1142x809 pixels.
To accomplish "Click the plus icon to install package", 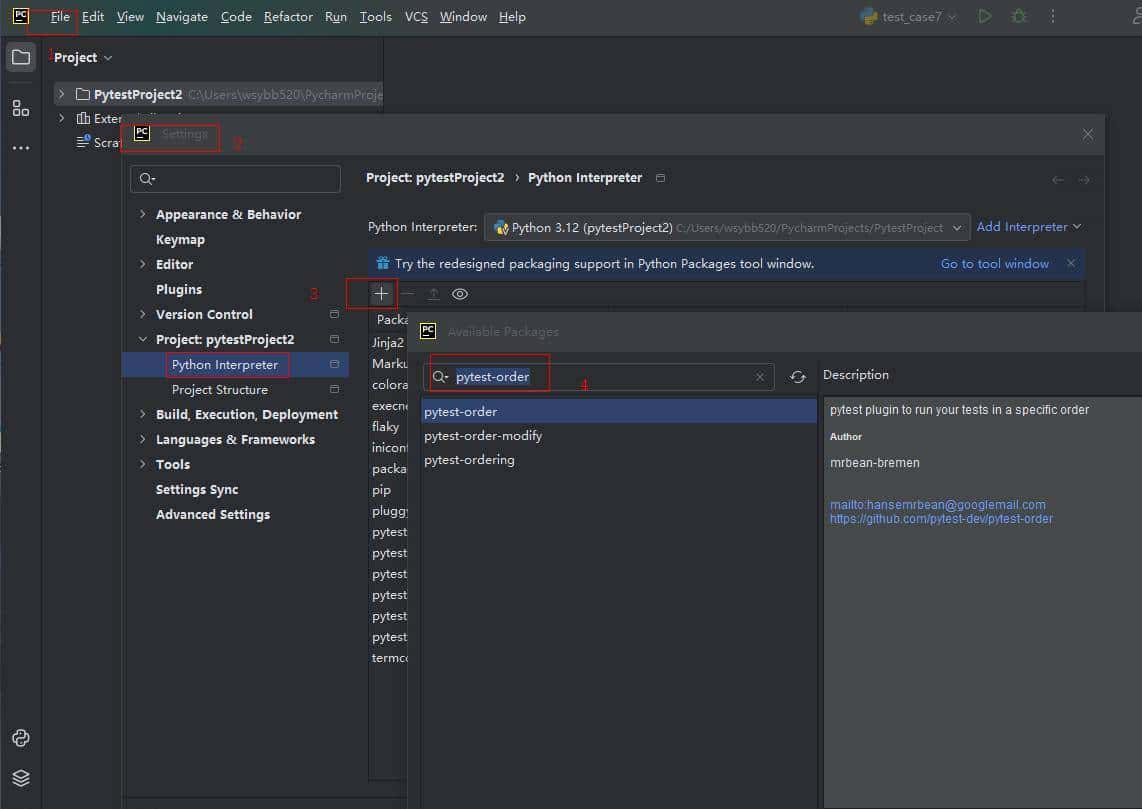I will (x=381, y=294).
